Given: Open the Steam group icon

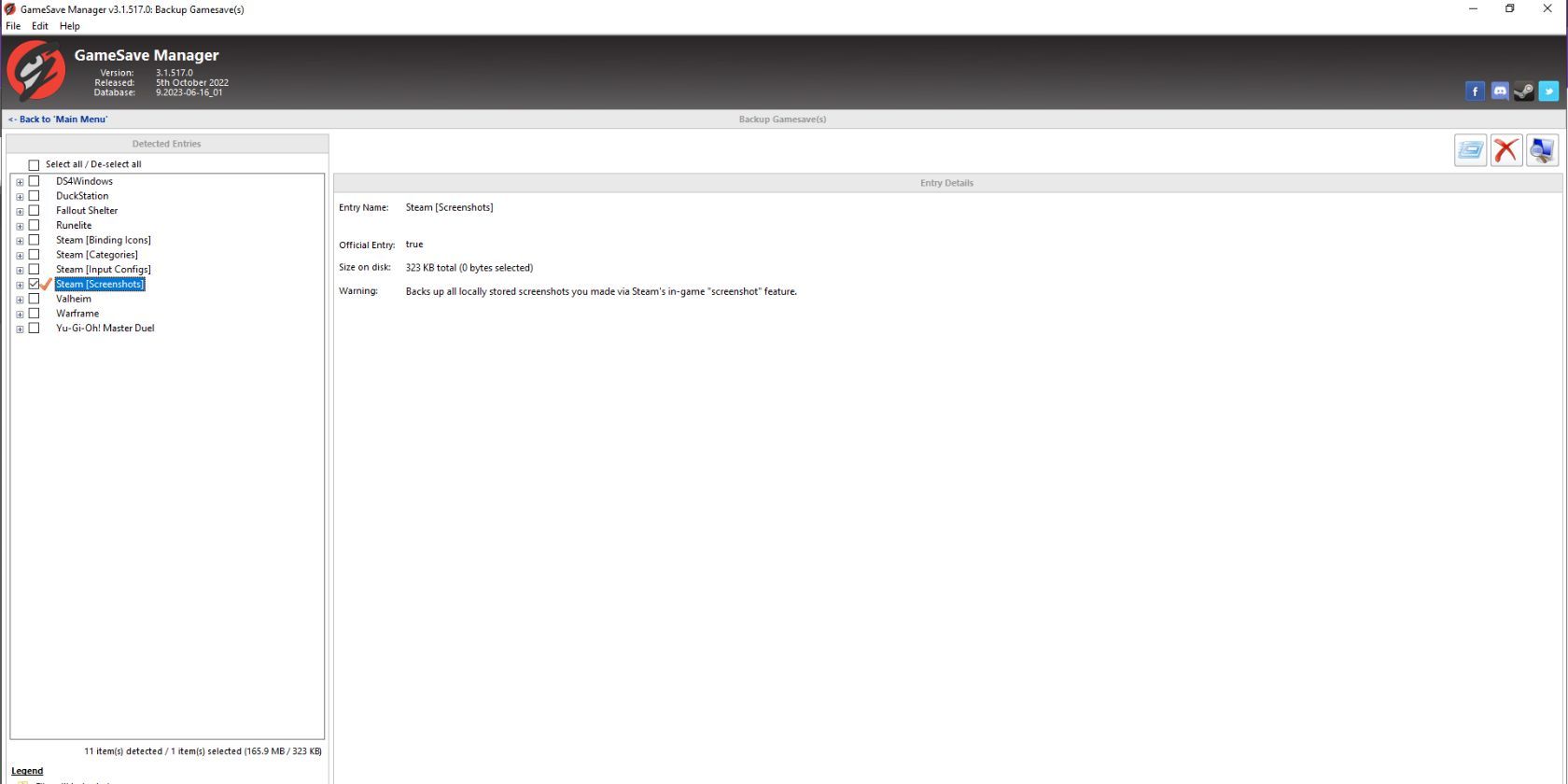Looking at the screenshot, I should click(1524, 91).
